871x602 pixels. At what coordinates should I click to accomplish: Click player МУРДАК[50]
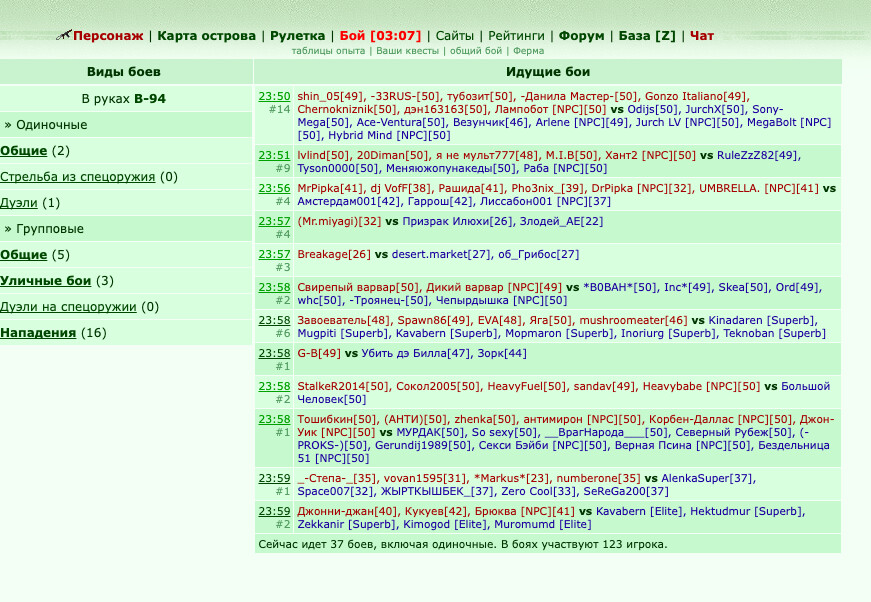tap(431, 433)
